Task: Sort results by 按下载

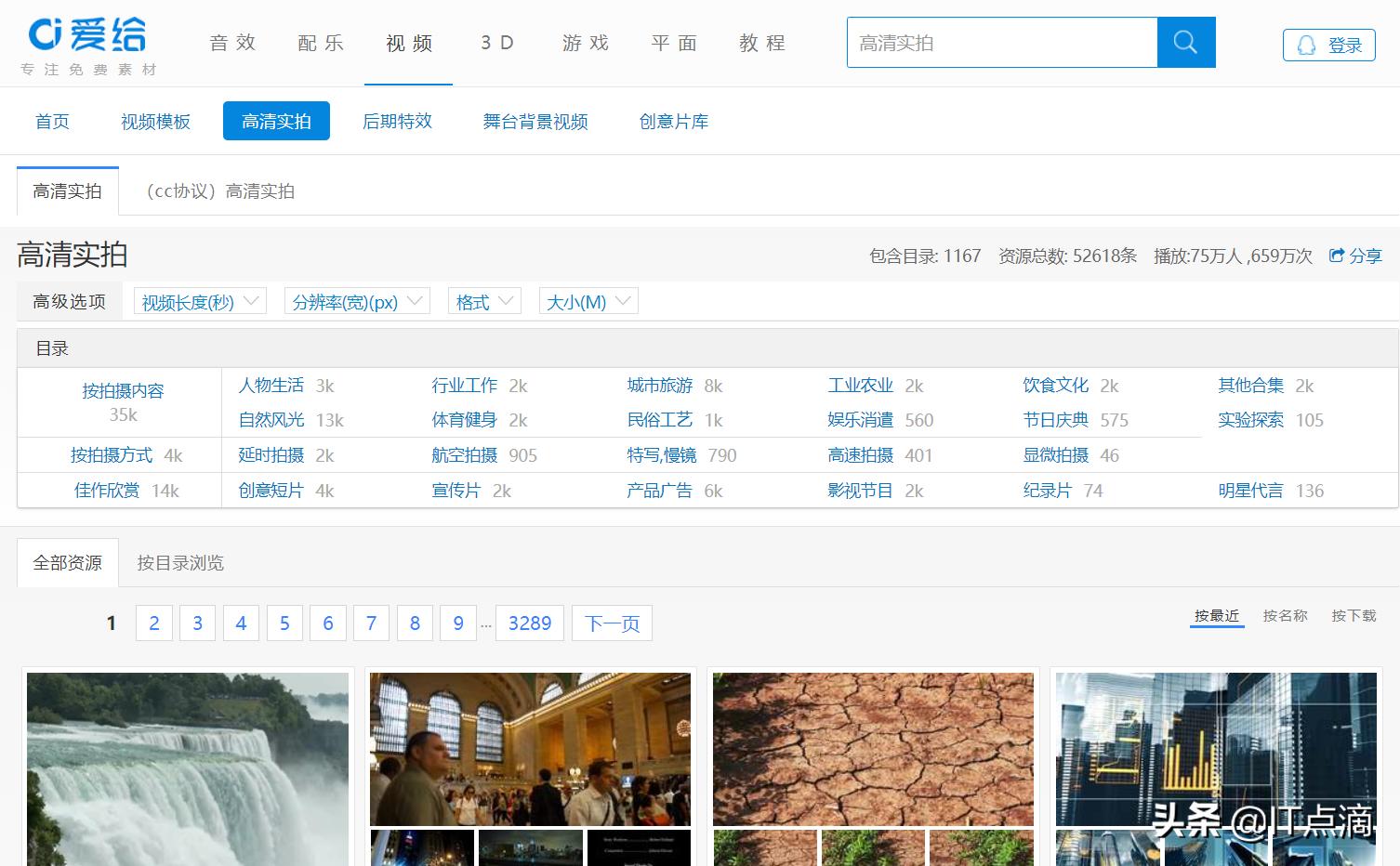Action: 1353,615
